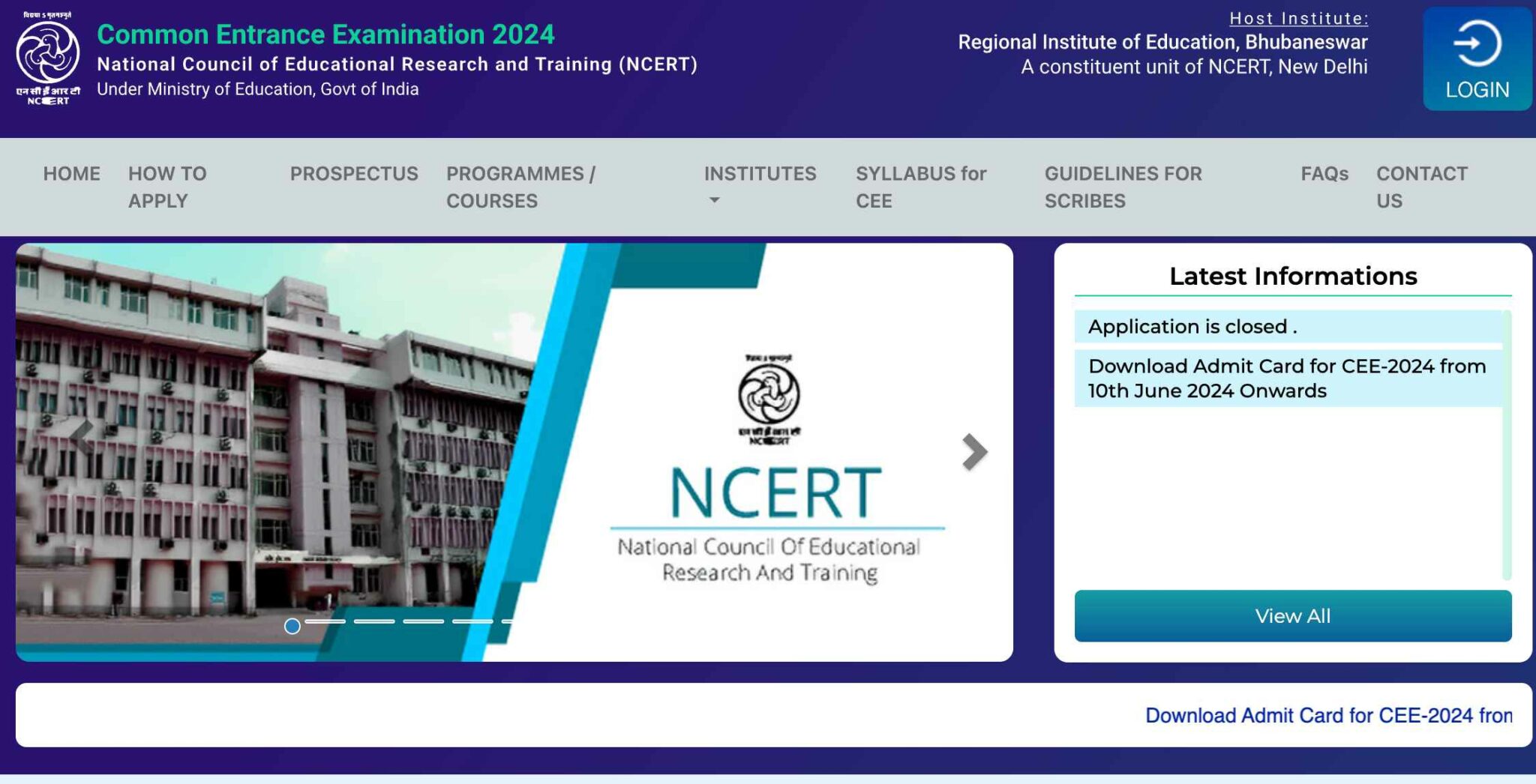Select the second carousel indicator dash
The image size is (1536, 784).
(325, 621)
